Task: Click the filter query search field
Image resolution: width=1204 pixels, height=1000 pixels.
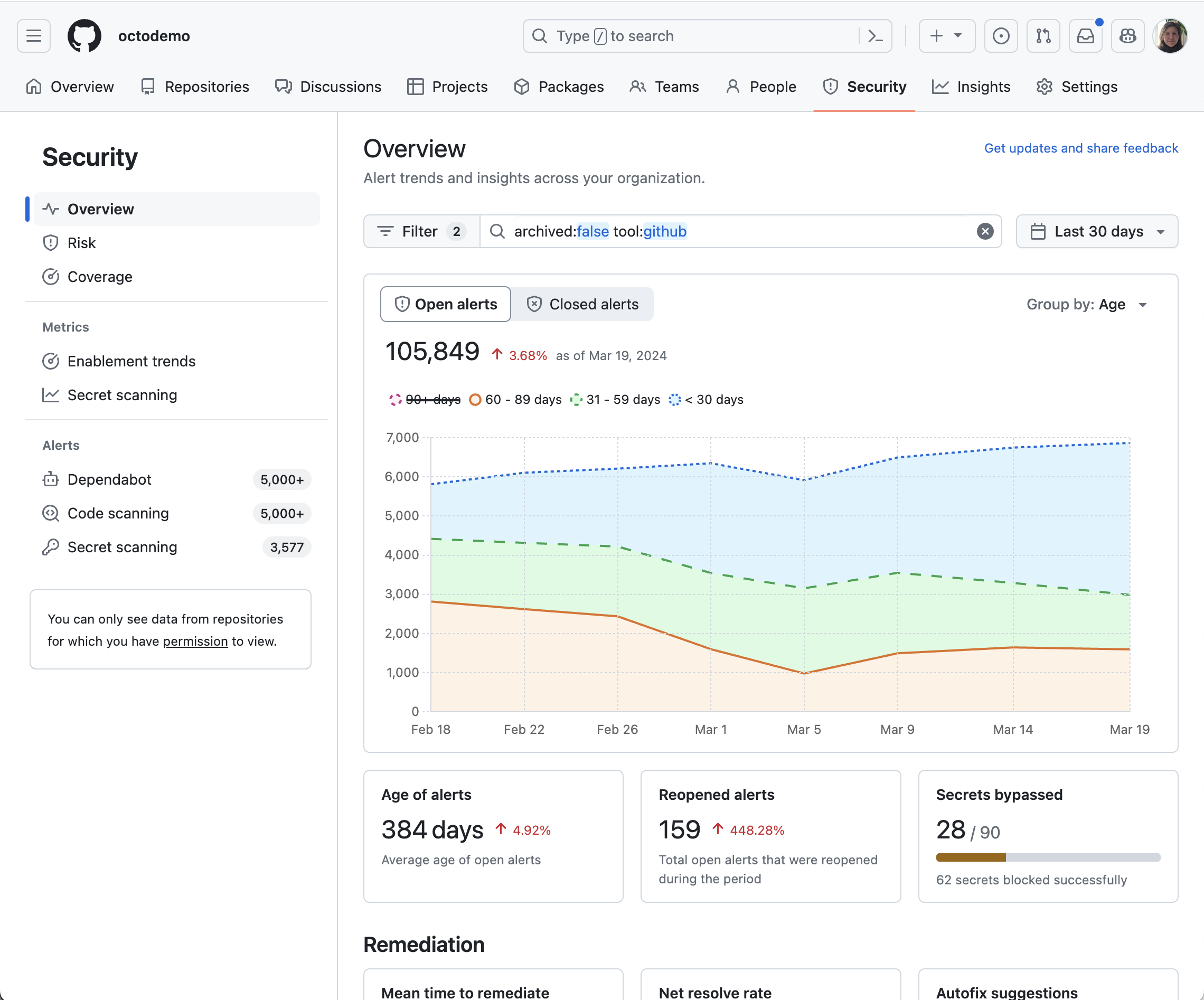Action: [741, 232]
